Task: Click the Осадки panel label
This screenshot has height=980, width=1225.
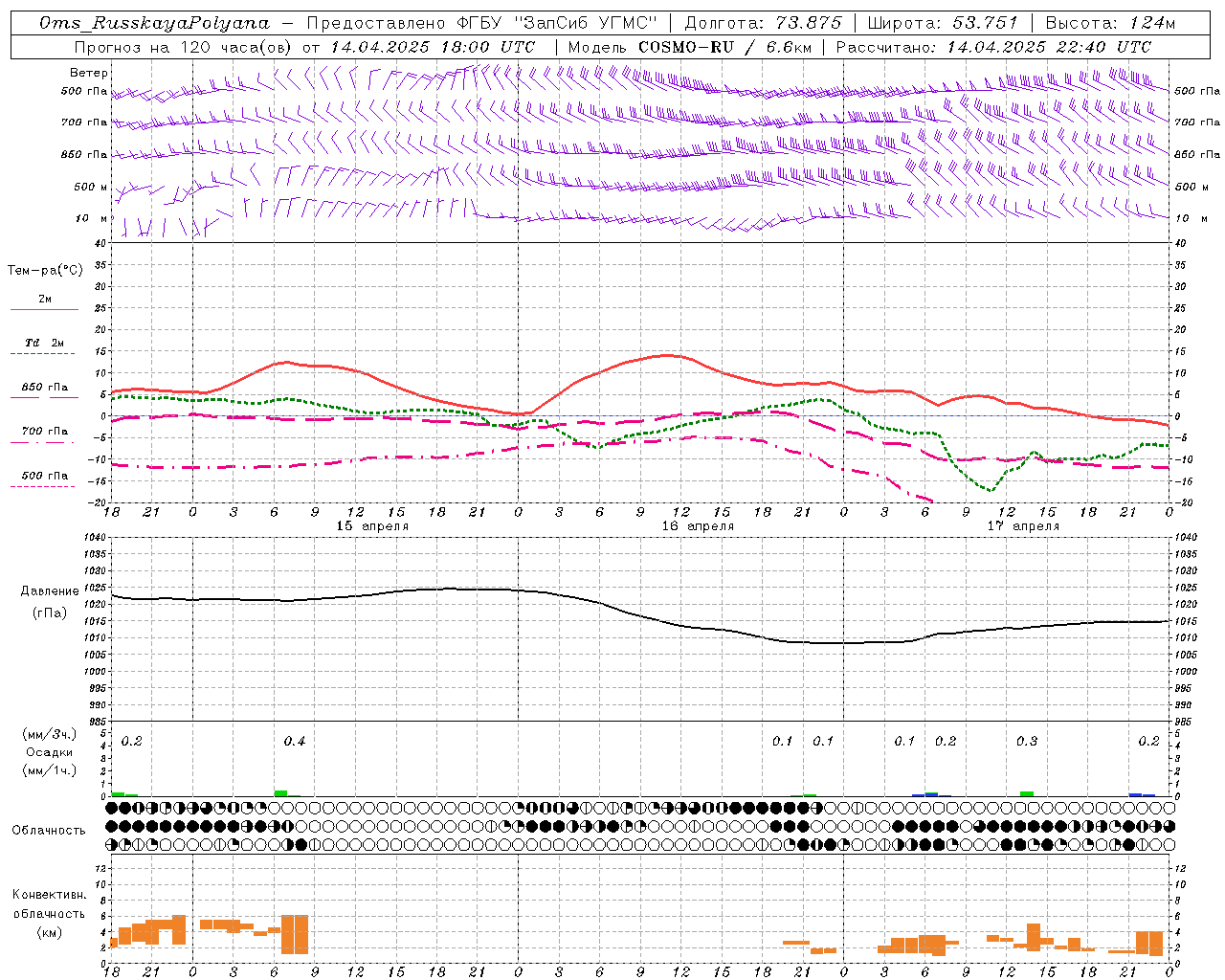Action: [49, 753]
